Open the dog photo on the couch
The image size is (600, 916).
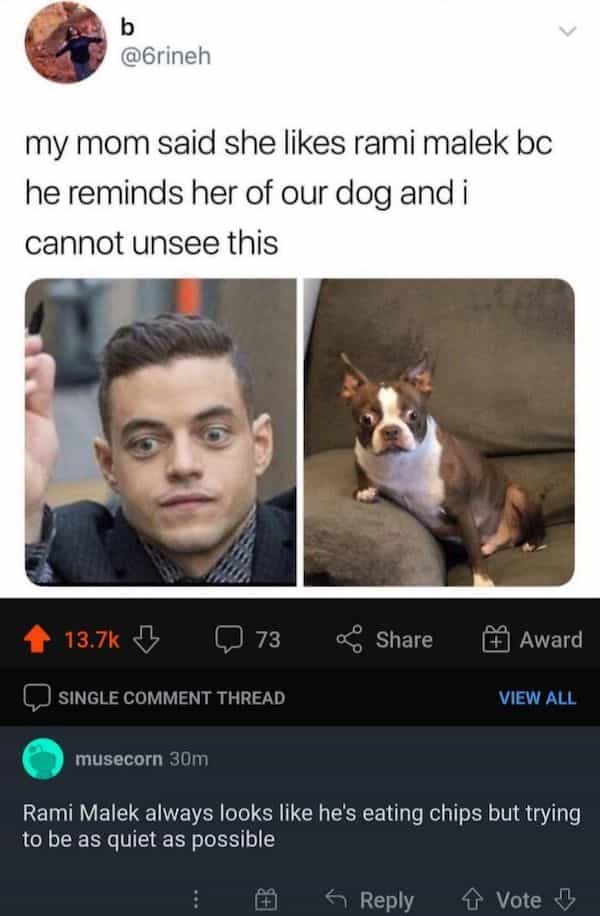tap(439, 432)
